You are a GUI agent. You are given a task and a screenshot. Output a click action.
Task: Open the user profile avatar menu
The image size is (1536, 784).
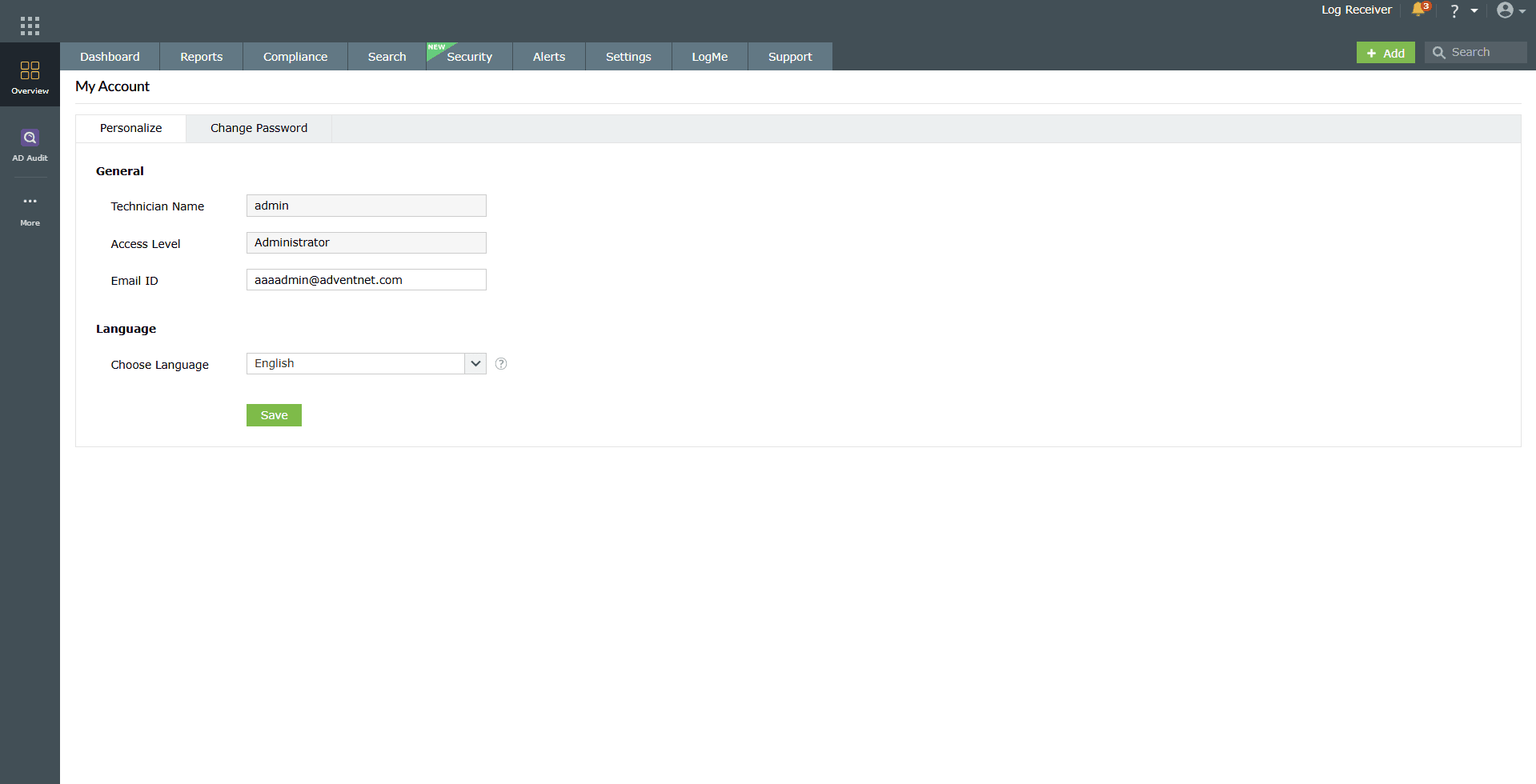(x=1505, y=10)
